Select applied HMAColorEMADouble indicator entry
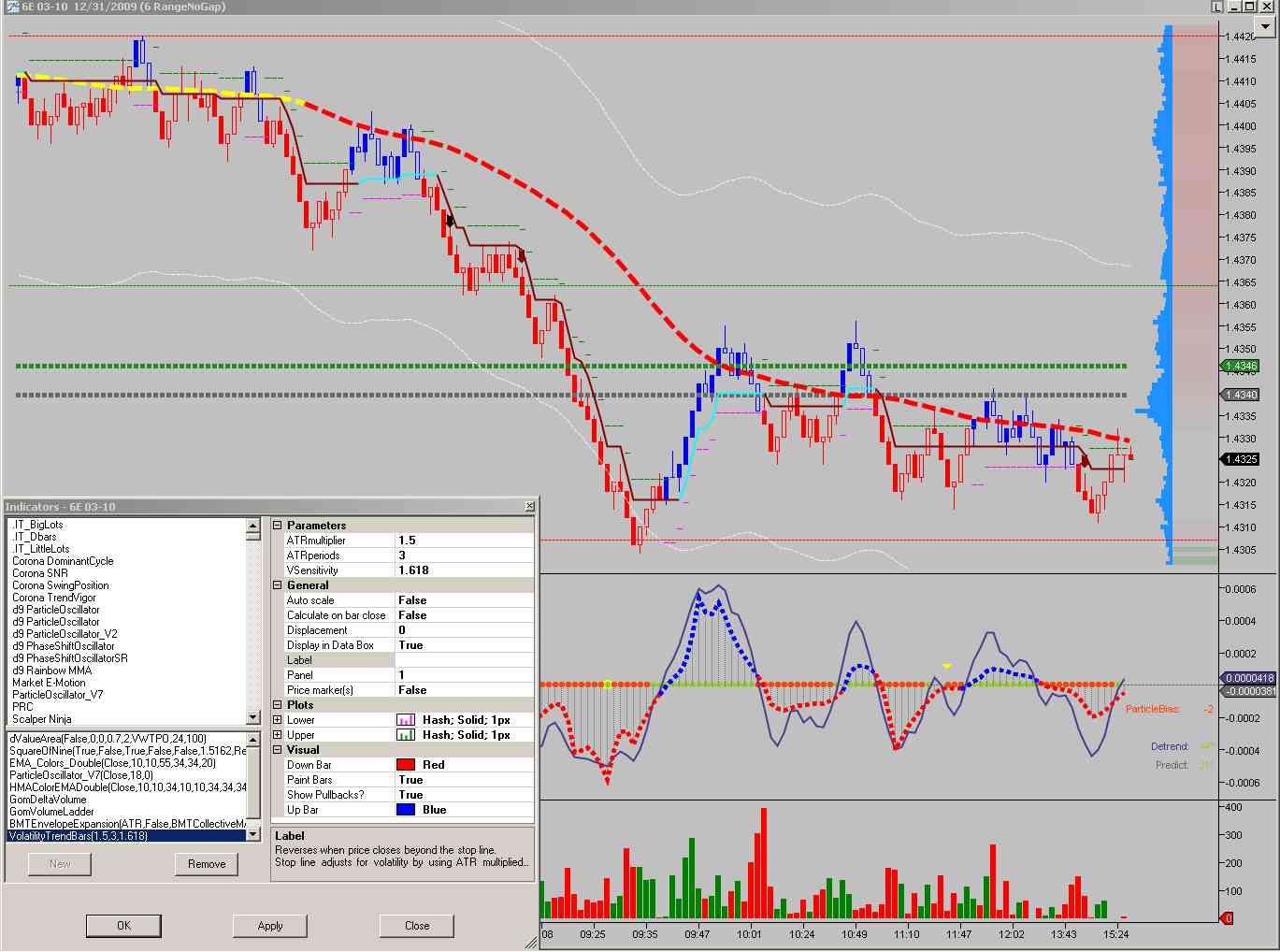Screen dimensions: 1280x952 pyautogui.click(x=126, y=787)
